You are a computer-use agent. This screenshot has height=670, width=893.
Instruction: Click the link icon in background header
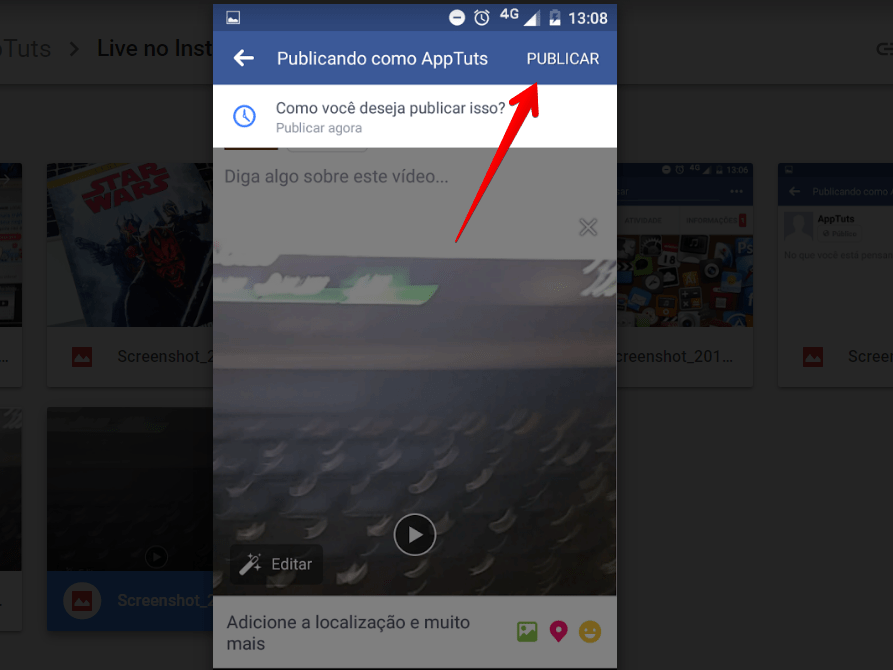point(884,49)
